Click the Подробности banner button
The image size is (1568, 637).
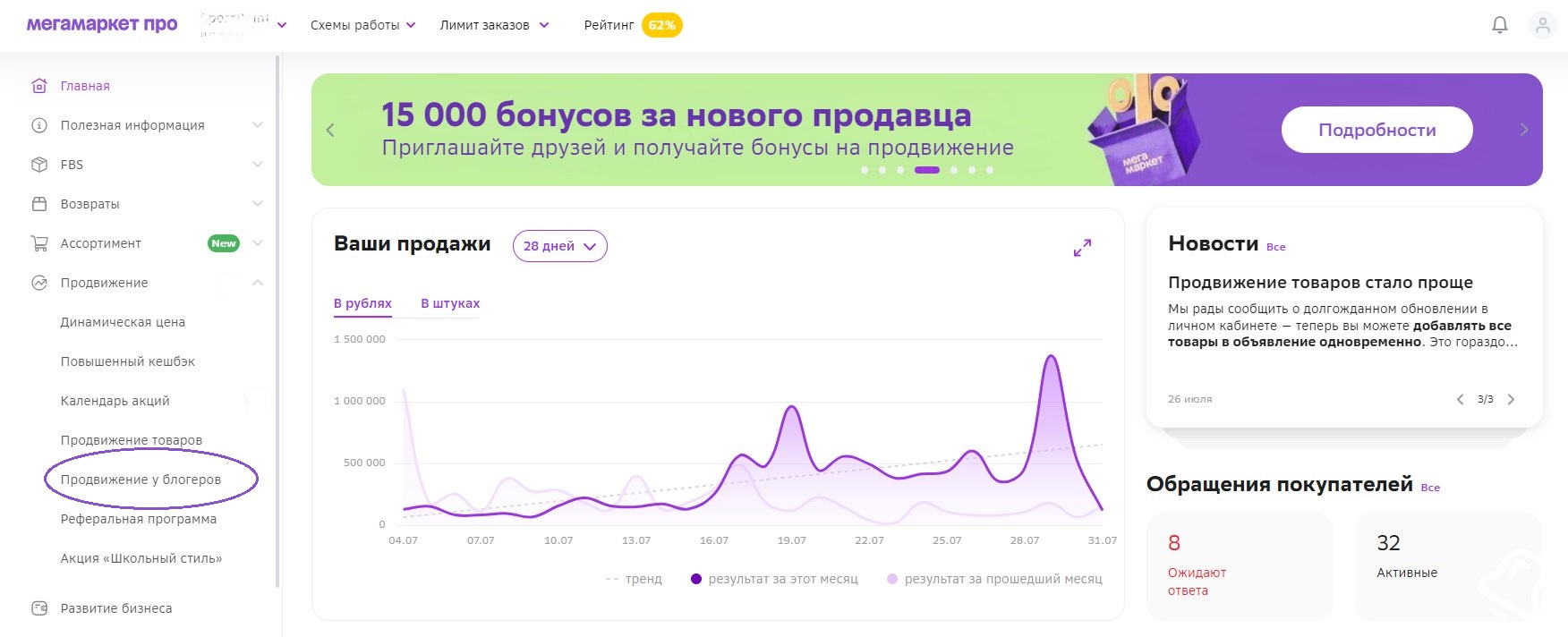[1376, 130]
